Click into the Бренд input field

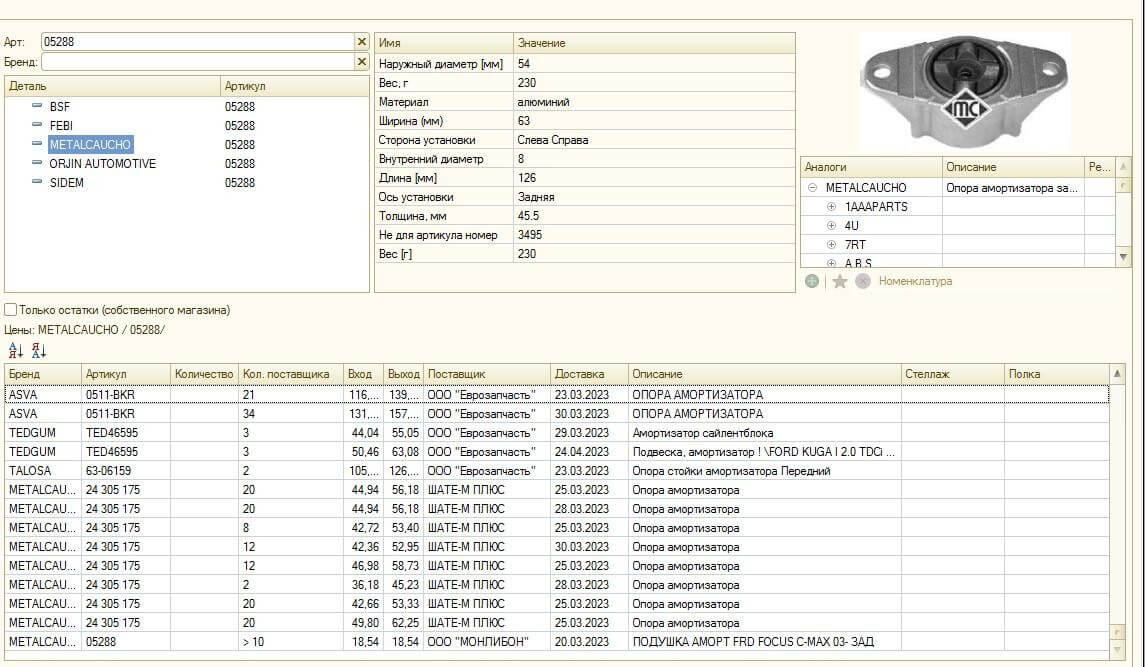197,62
